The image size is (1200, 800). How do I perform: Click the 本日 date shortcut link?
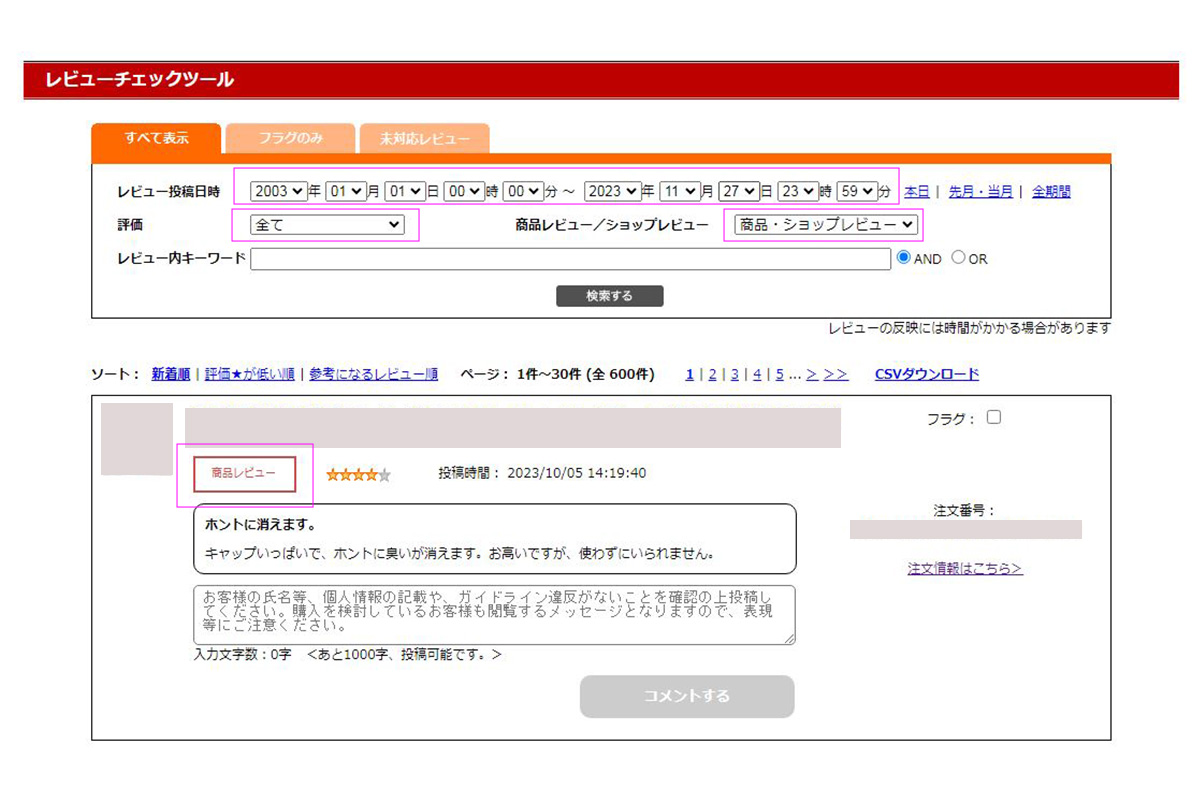[x=917, y=192]
